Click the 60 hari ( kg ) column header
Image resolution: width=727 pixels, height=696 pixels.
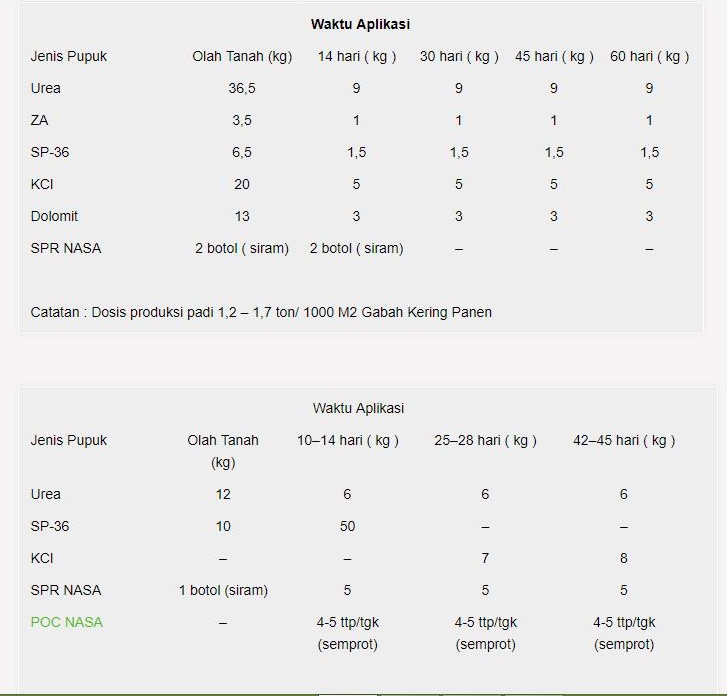(x=649, y=56)
